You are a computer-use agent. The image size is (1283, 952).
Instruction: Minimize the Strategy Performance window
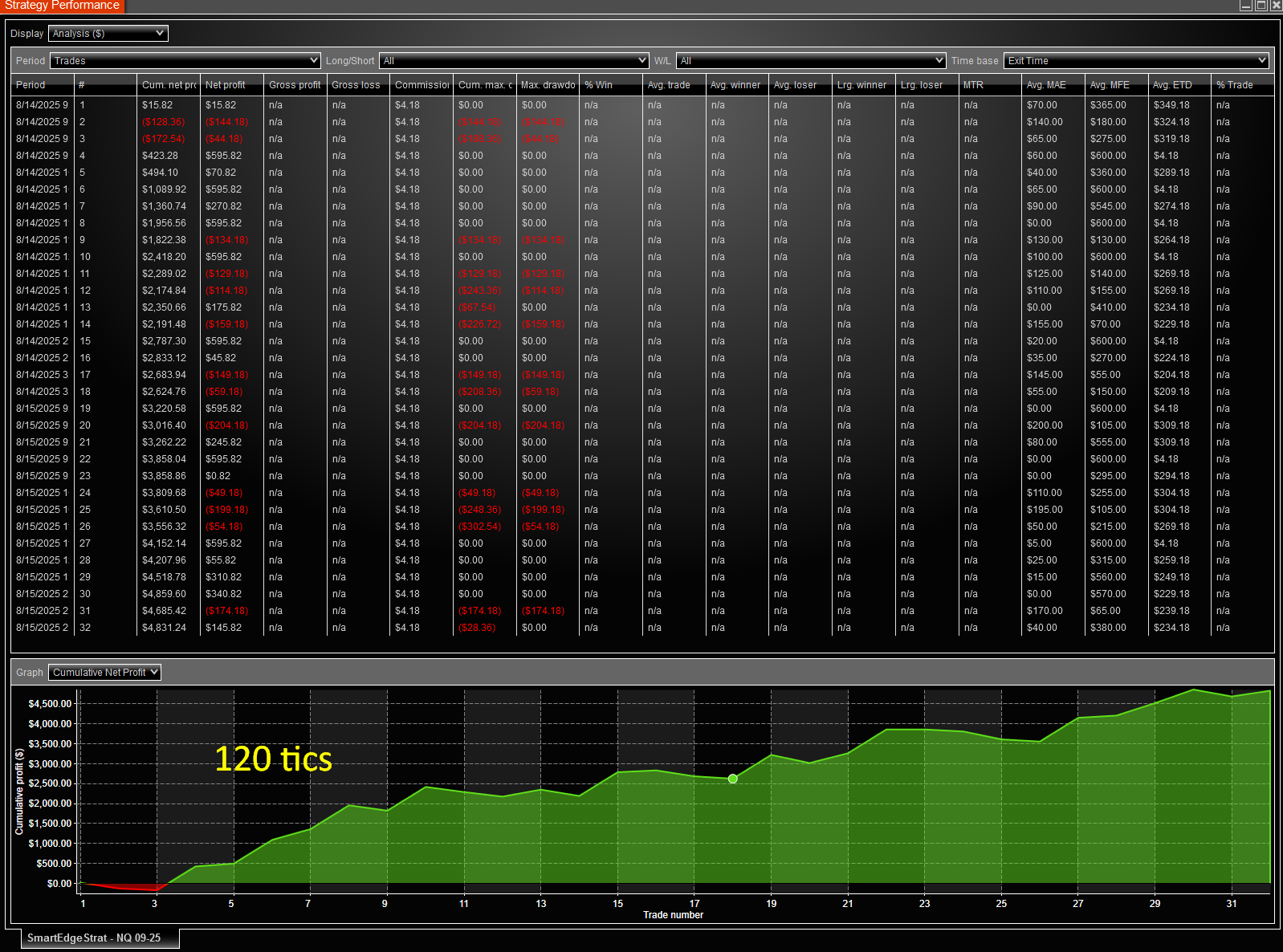[x=1246, y=6]
